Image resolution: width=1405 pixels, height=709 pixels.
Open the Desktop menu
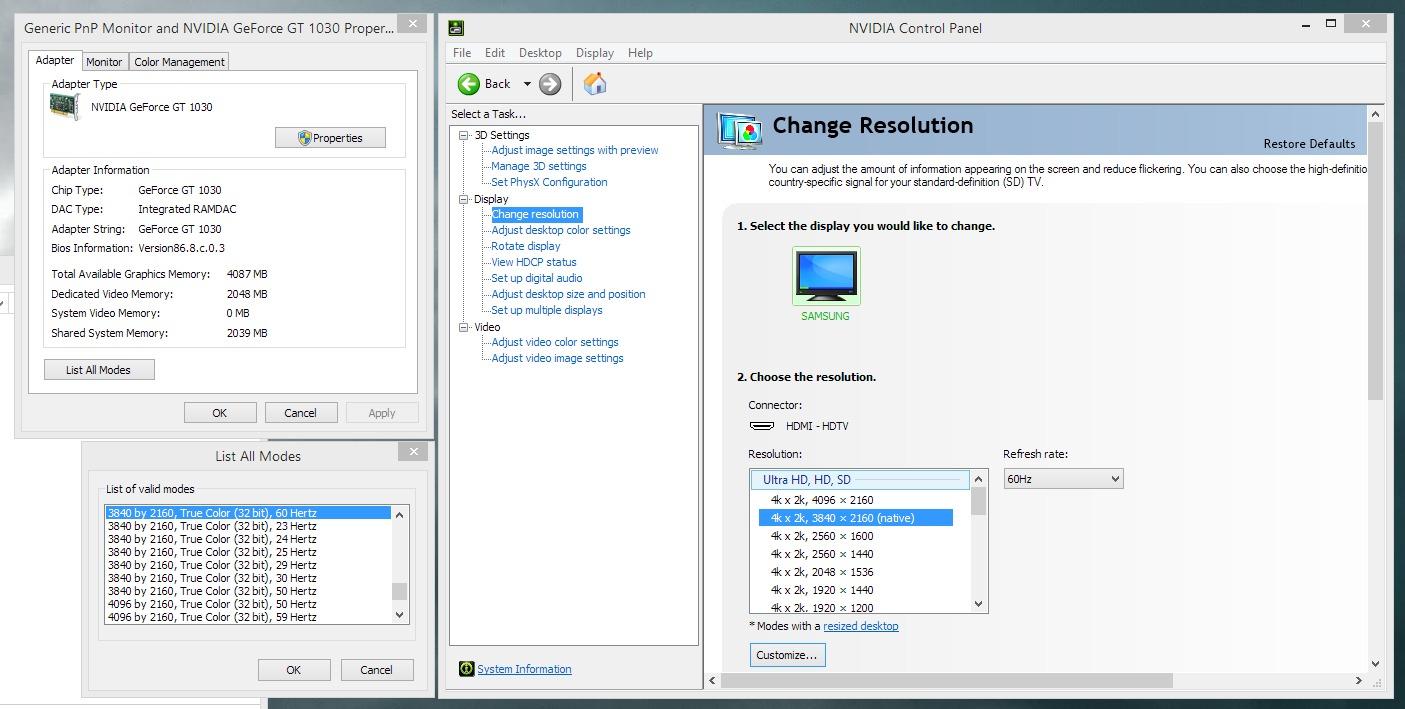click(540, 53)
